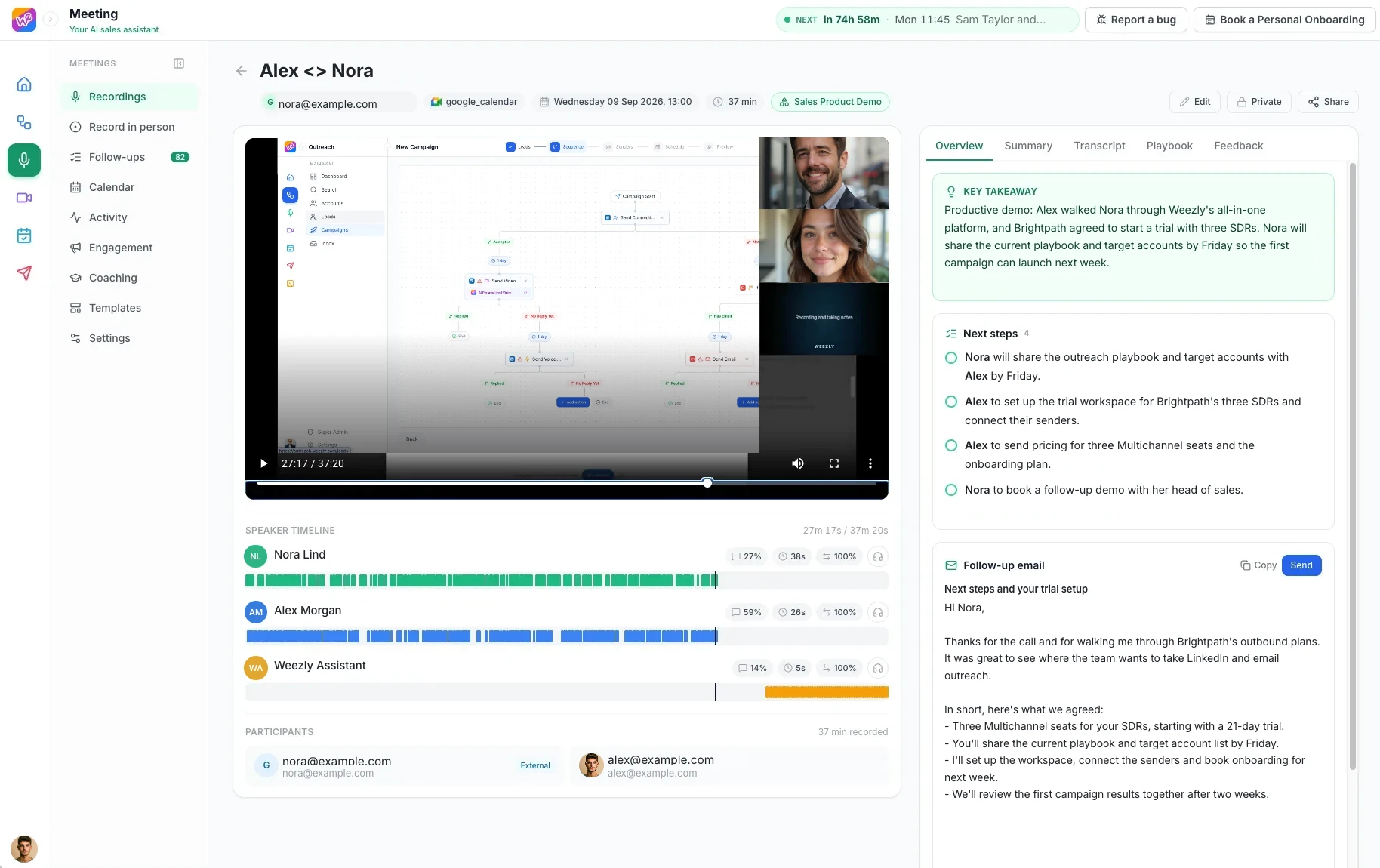Open Coaching in the meetings menu

click(129, 278)
